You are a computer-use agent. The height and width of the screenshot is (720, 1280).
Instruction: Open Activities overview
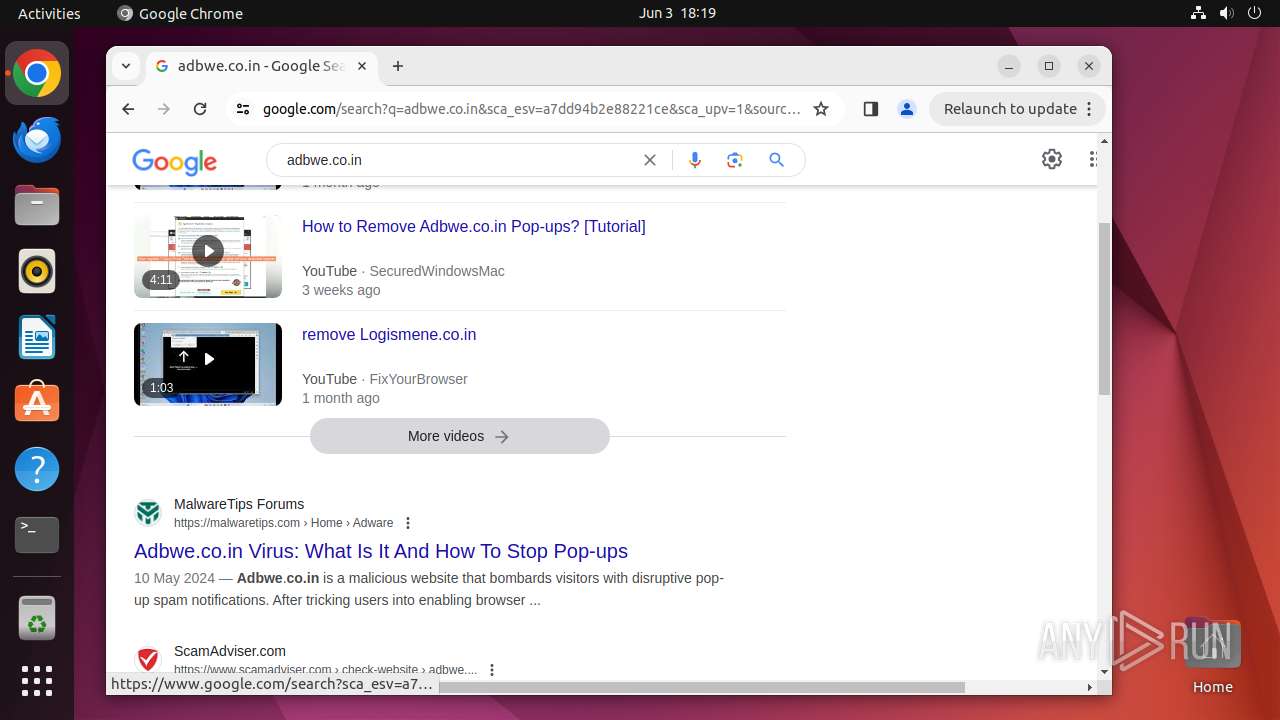pos(49,13)
